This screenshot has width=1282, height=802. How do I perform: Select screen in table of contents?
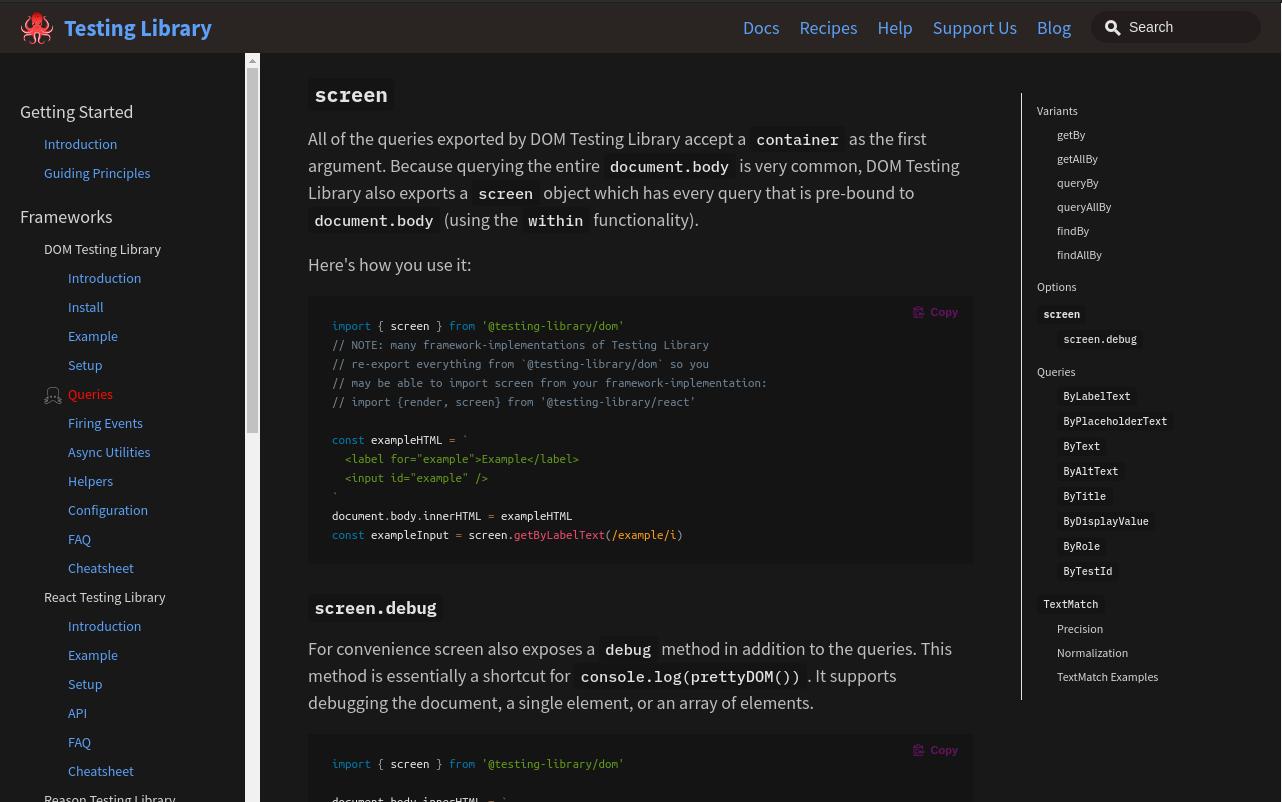(1061, 314)
